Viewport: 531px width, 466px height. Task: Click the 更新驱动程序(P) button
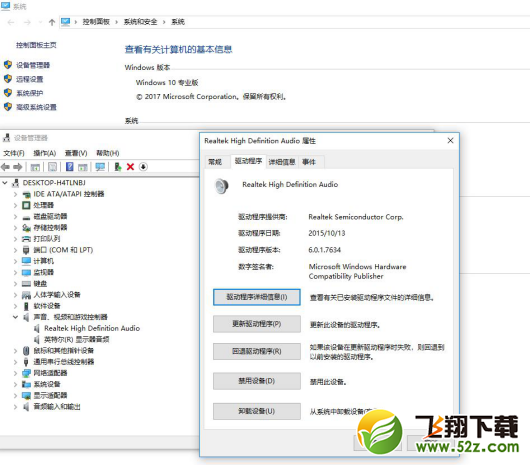coord(257,324)
